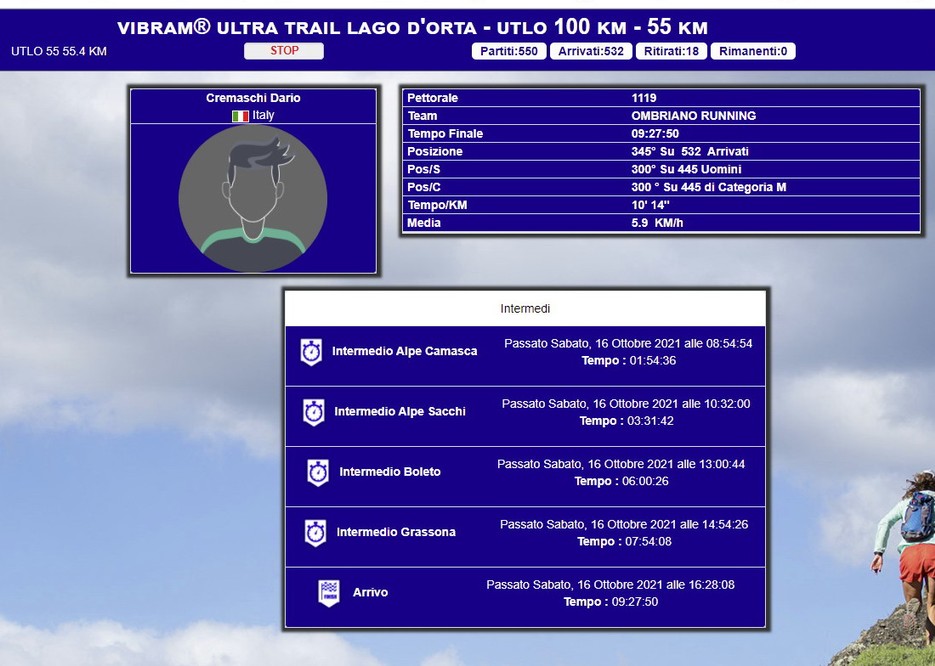Click the checkered finish flag icon beside Arrivo
Viewport: 935px width, 666px height.
point(329,593)
